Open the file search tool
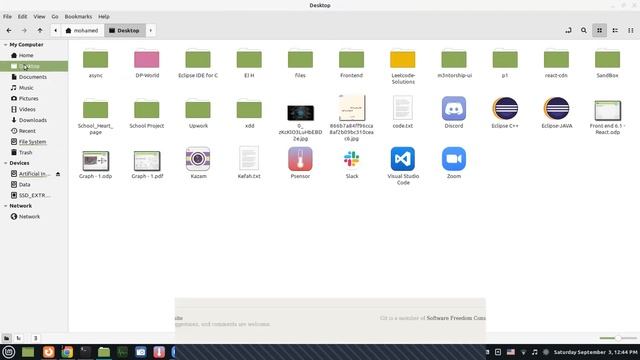This screenshot has height=360, width=640. point(584,31)
